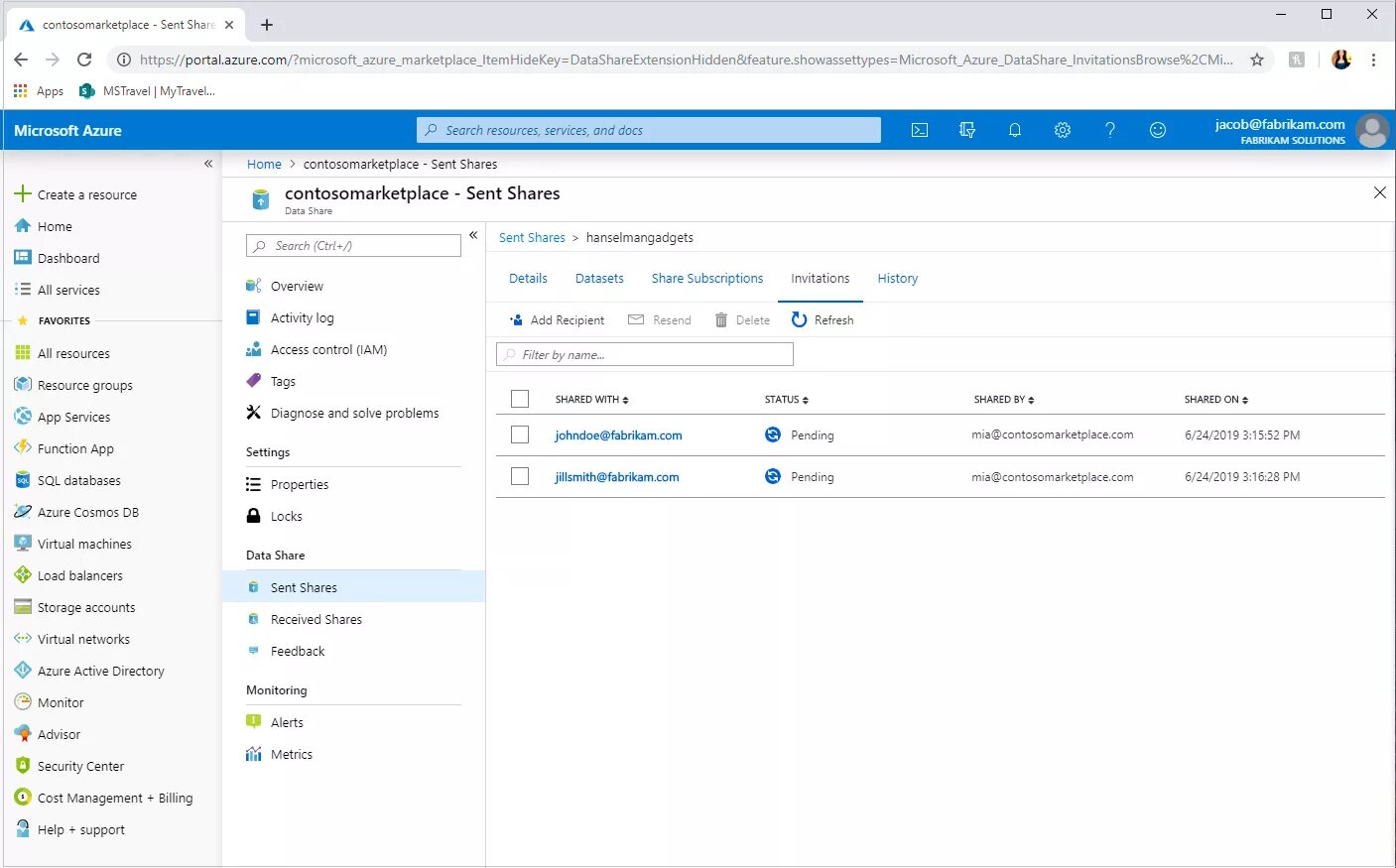Click Refresh in invitations toolbar
1396x868 pixels.
click(x=823, y=319)
